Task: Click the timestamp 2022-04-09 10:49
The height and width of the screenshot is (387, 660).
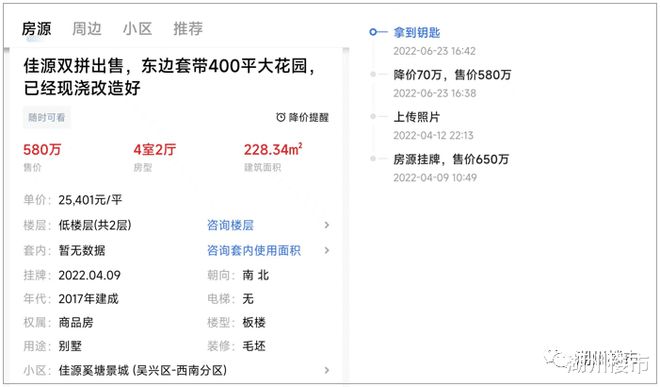Action: pos(435,178)
